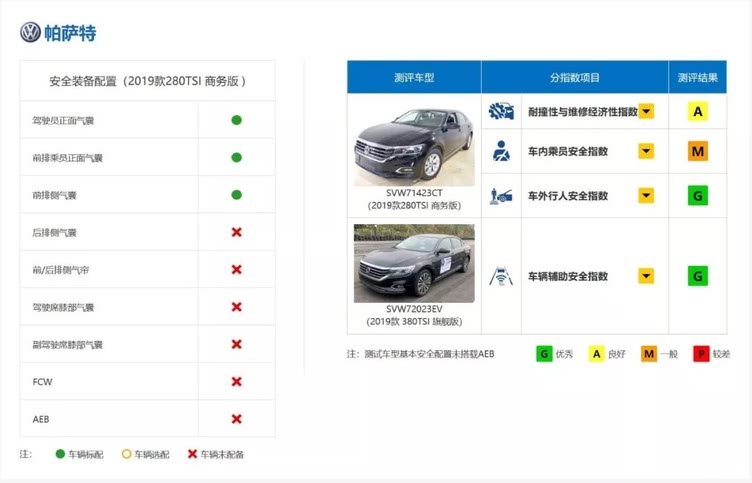Click the yellow circle 车辆选配 legend icon
Image resolution: width=752 pixels, height=483 pixels.
tap(126, 454)
